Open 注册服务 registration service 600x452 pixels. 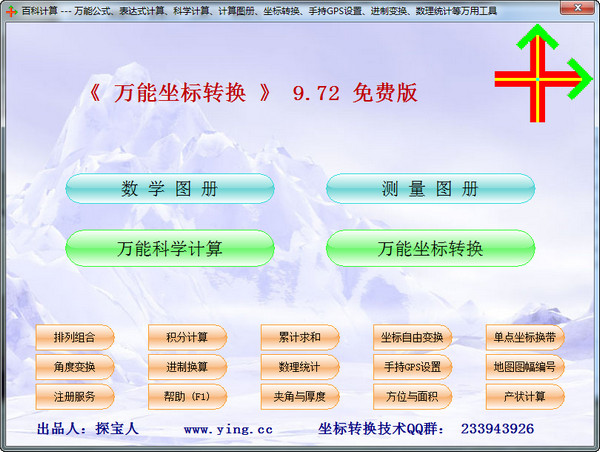tap(75, 397)
